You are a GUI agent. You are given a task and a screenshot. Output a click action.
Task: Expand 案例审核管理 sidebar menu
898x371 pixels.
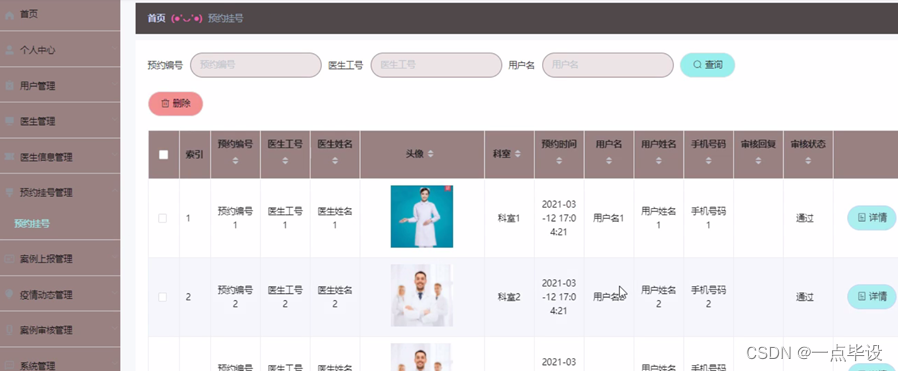[x=60, y=330]
